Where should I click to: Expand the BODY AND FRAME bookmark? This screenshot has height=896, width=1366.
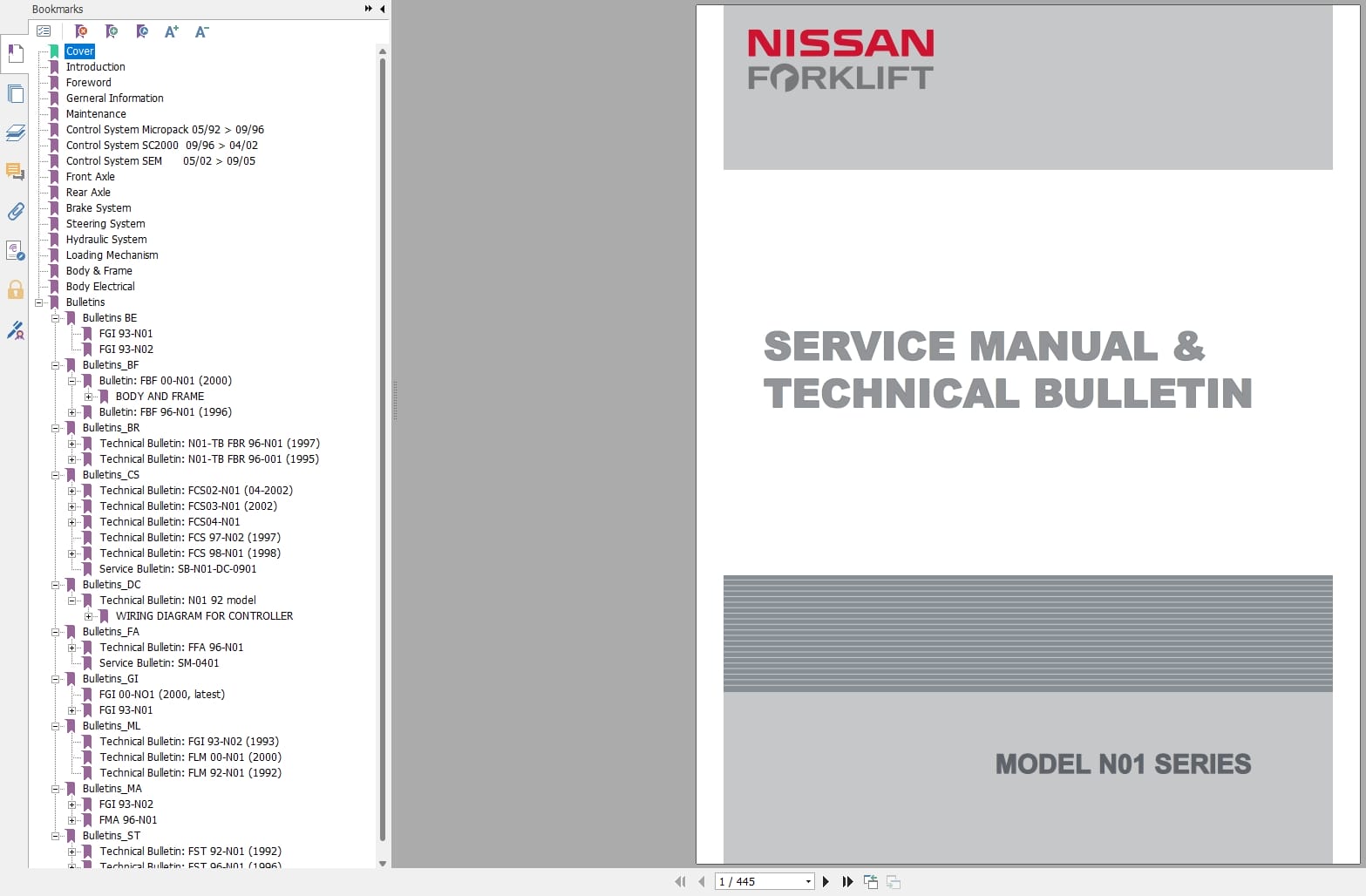click(x=88, y=397)
